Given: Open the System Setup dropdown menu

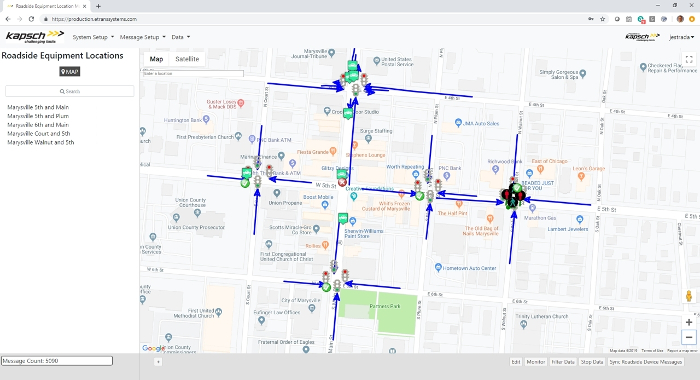Looking at the screenshot, I should (93, 37).
